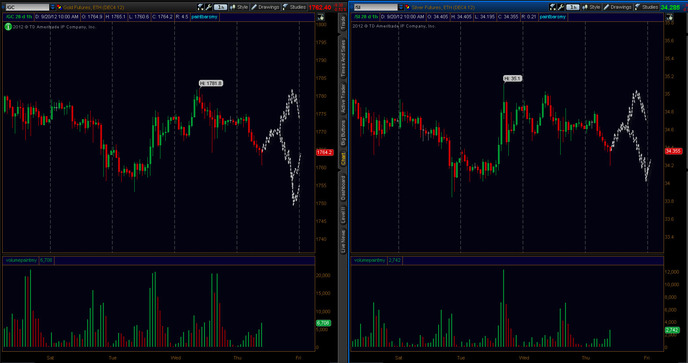Viewport: 688px width, 363px height.
Task: Expand the symbol dropdown arrow next to /GC
Action: coord(53,7)
